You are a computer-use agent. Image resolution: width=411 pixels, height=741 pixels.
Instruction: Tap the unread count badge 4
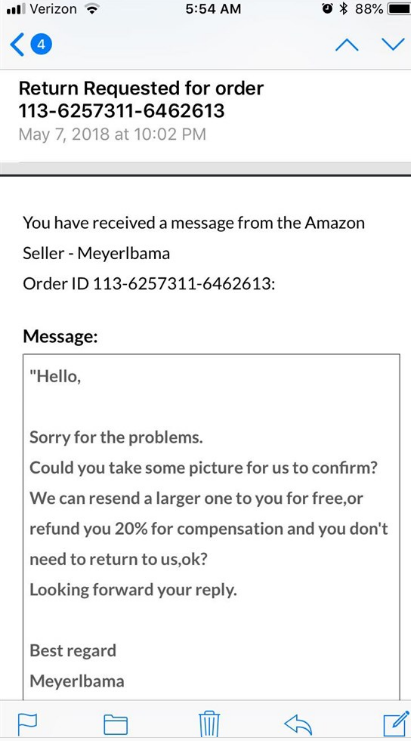[x=41, y=45]
